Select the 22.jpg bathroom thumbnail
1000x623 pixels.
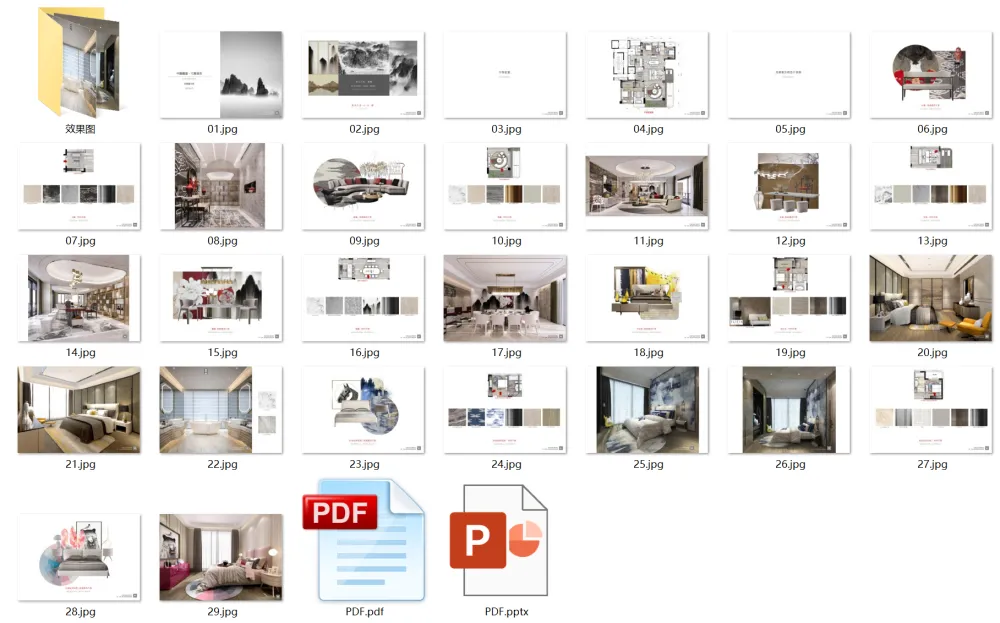tap(221, 410)
